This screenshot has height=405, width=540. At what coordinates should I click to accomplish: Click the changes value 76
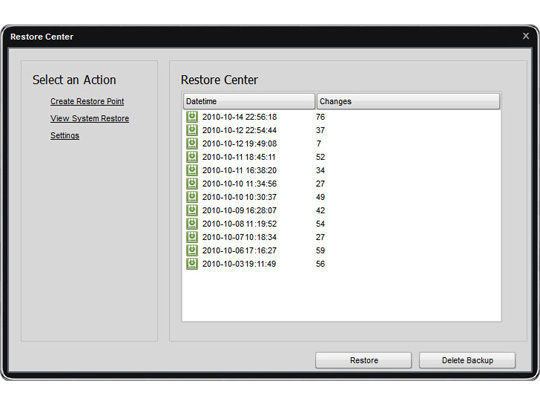tap(320, 117)
